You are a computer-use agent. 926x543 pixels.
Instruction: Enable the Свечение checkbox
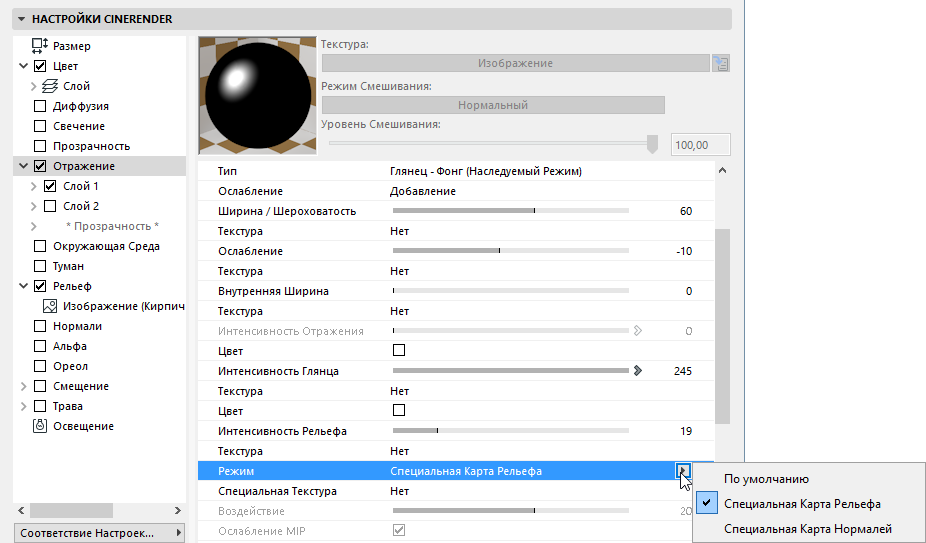tap(40, 126)
